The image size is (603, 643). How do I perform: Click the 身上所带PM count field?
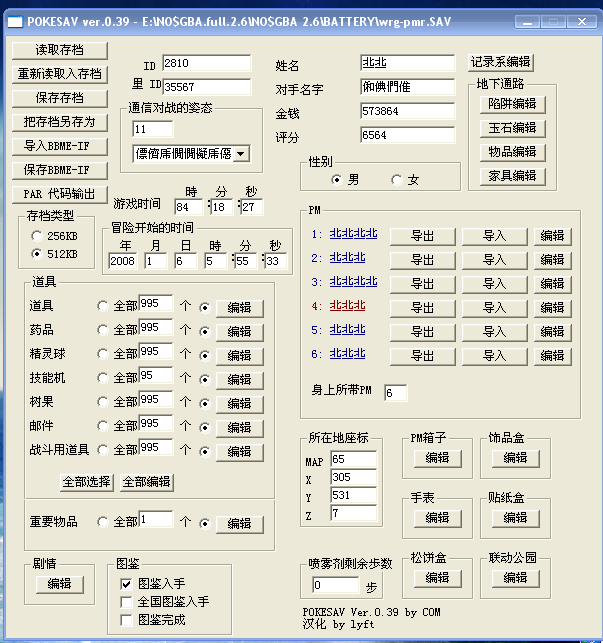(395, 393)
